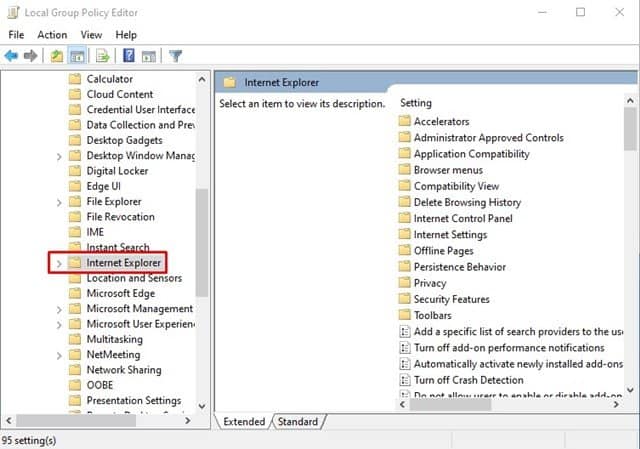This screenshot has width=640, height=449.
Task: Open Internet Settings folder
Action: pos(450,234)
